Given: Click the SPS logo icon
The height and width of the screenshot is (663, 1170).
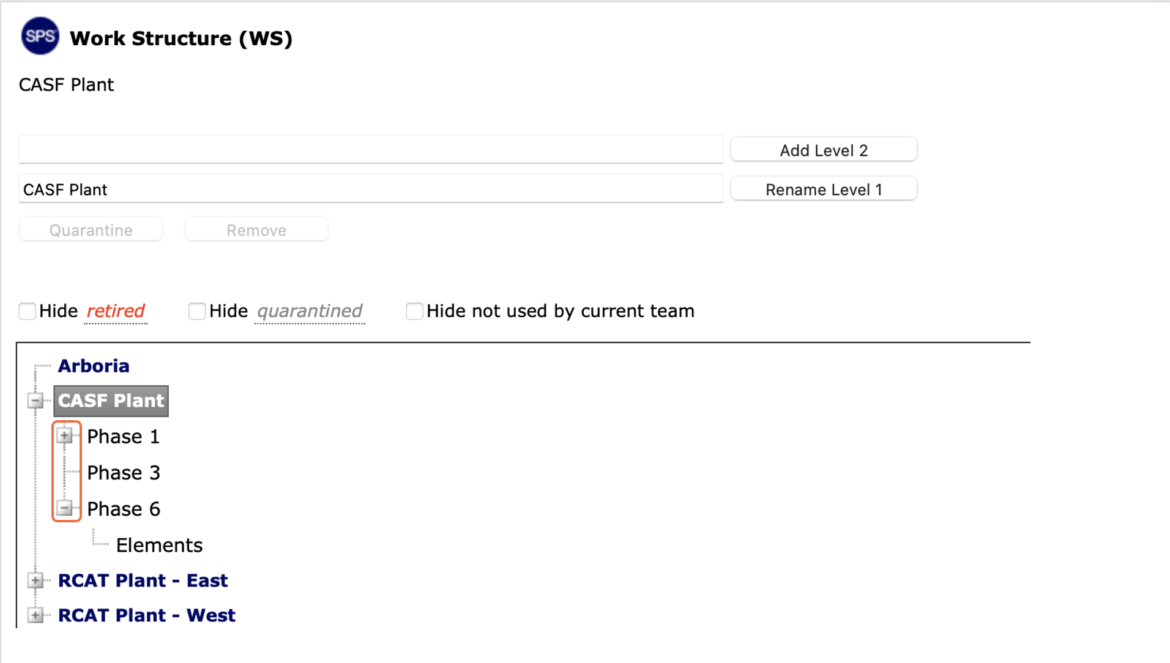Looking at the screenshot, I should (x=40, y=36).
